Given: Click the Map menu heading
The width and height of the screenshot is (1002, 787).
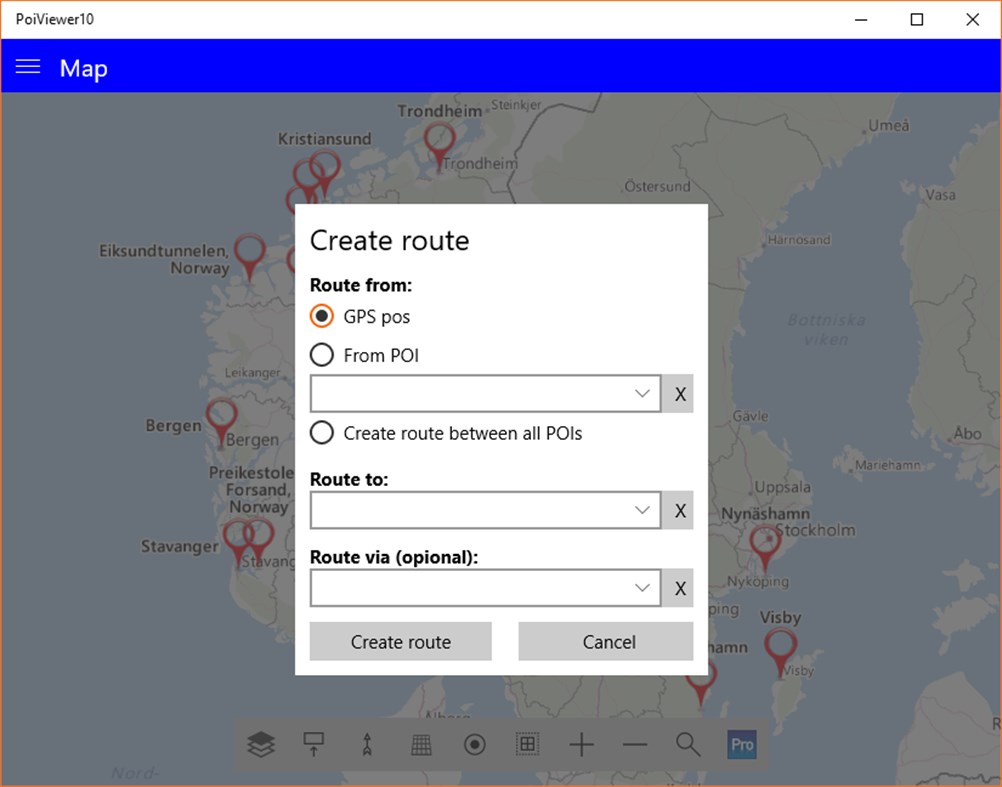Looking at the screenshot, I should point(83,67).
